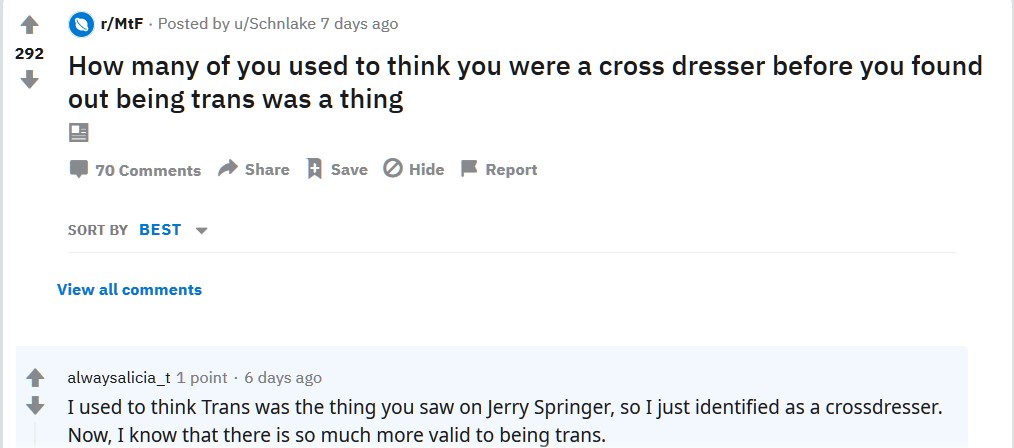Downvote alwaysalicia_t's comment

[35, 405]
